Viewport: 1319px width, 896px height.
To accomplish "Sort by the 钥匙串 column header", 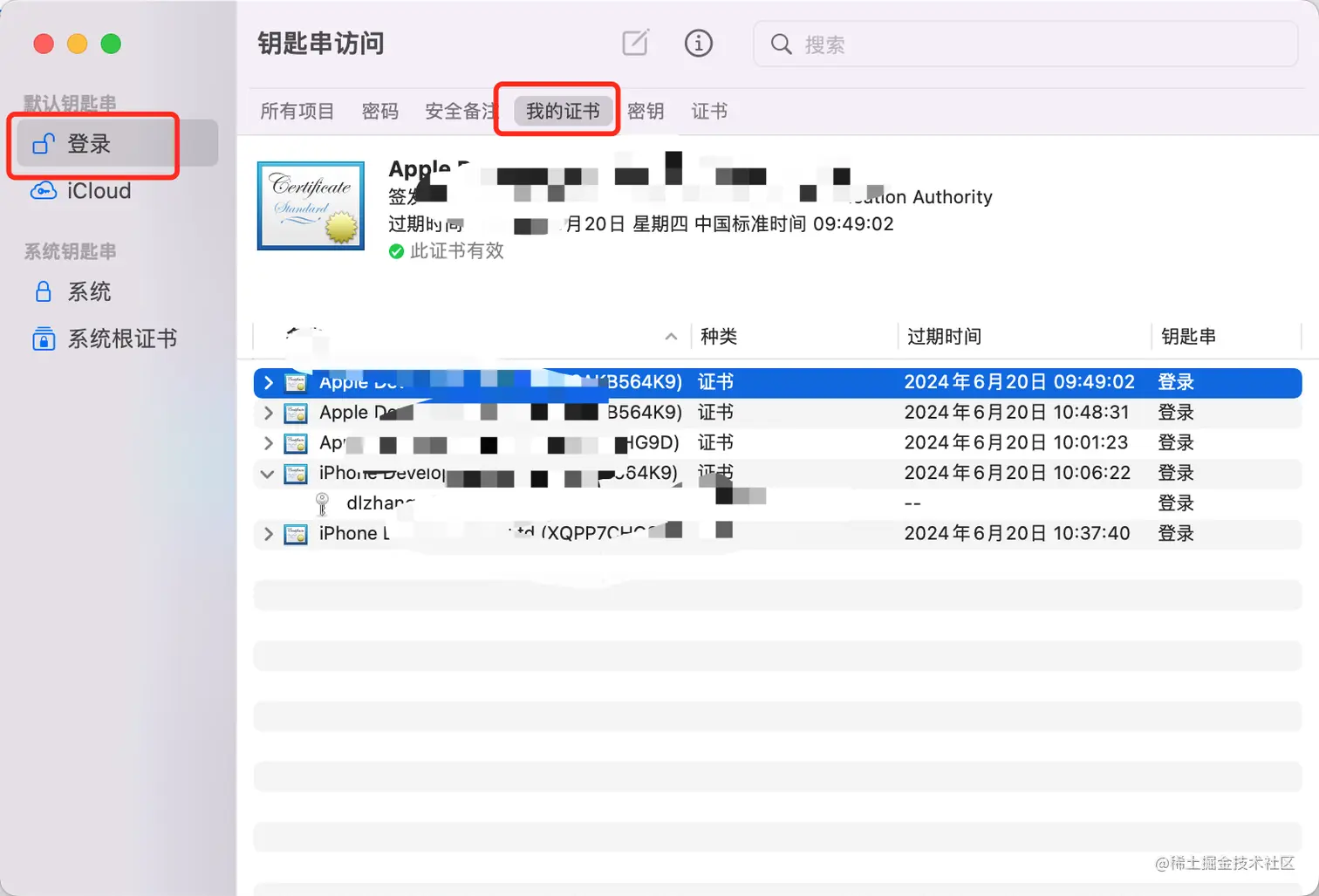I will [1188, 336].
